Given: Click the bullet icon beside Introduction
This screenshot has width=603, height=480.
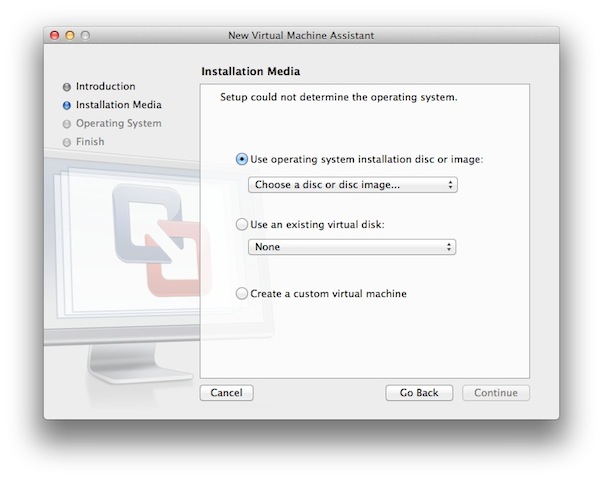Looking at the screenshot, I should (67, 87).
